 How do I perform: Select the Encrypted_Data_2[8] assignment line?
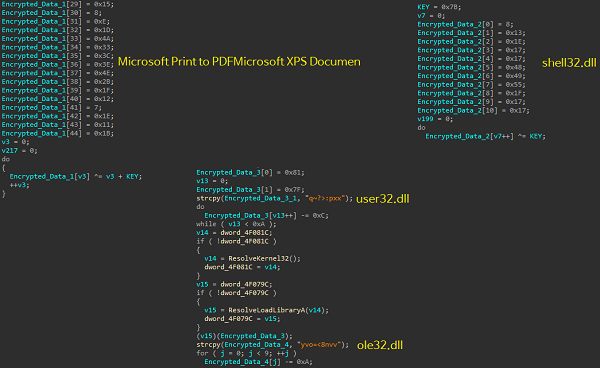[471, 93]
